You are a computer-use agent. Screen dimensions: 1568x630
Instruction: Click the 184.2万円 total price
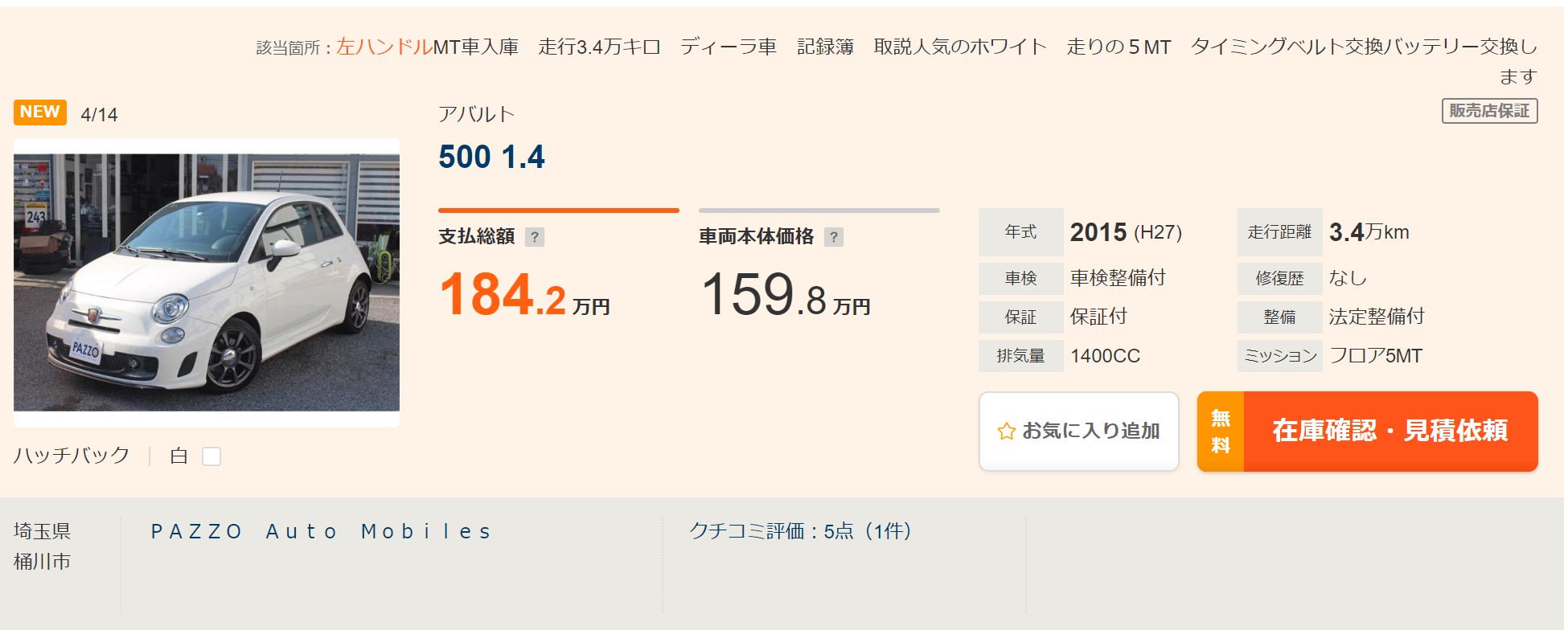point(524,294)
